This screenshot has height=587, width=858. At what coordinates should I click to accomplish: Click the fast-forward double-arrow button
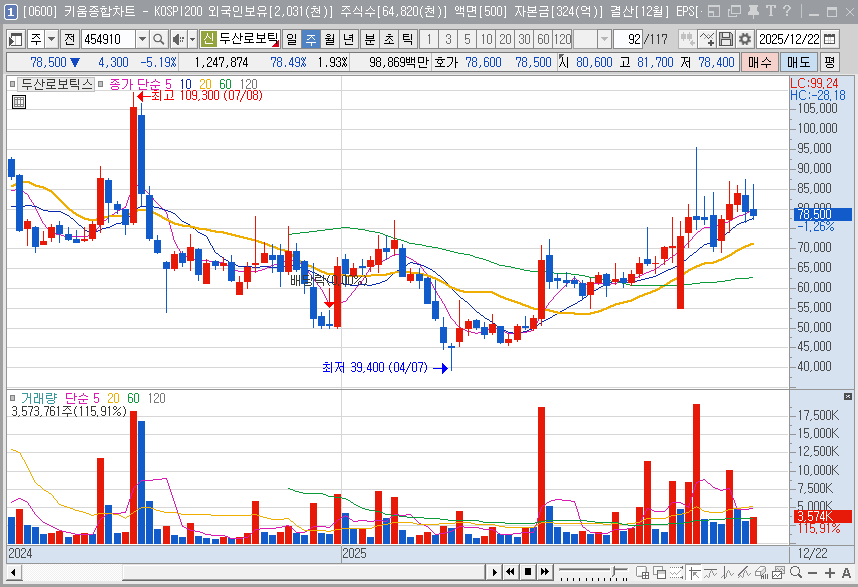pyautogui.click(x=545, y=572)
